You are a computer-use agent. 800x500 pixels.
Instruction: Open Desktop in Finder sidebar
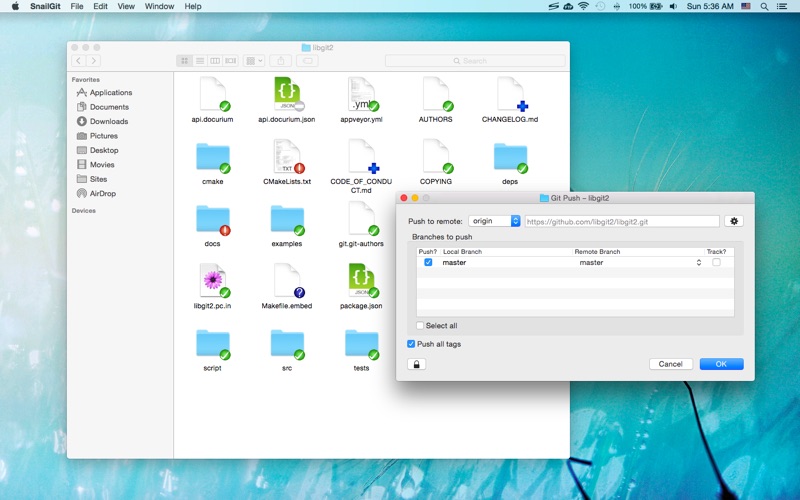(97, 150)
